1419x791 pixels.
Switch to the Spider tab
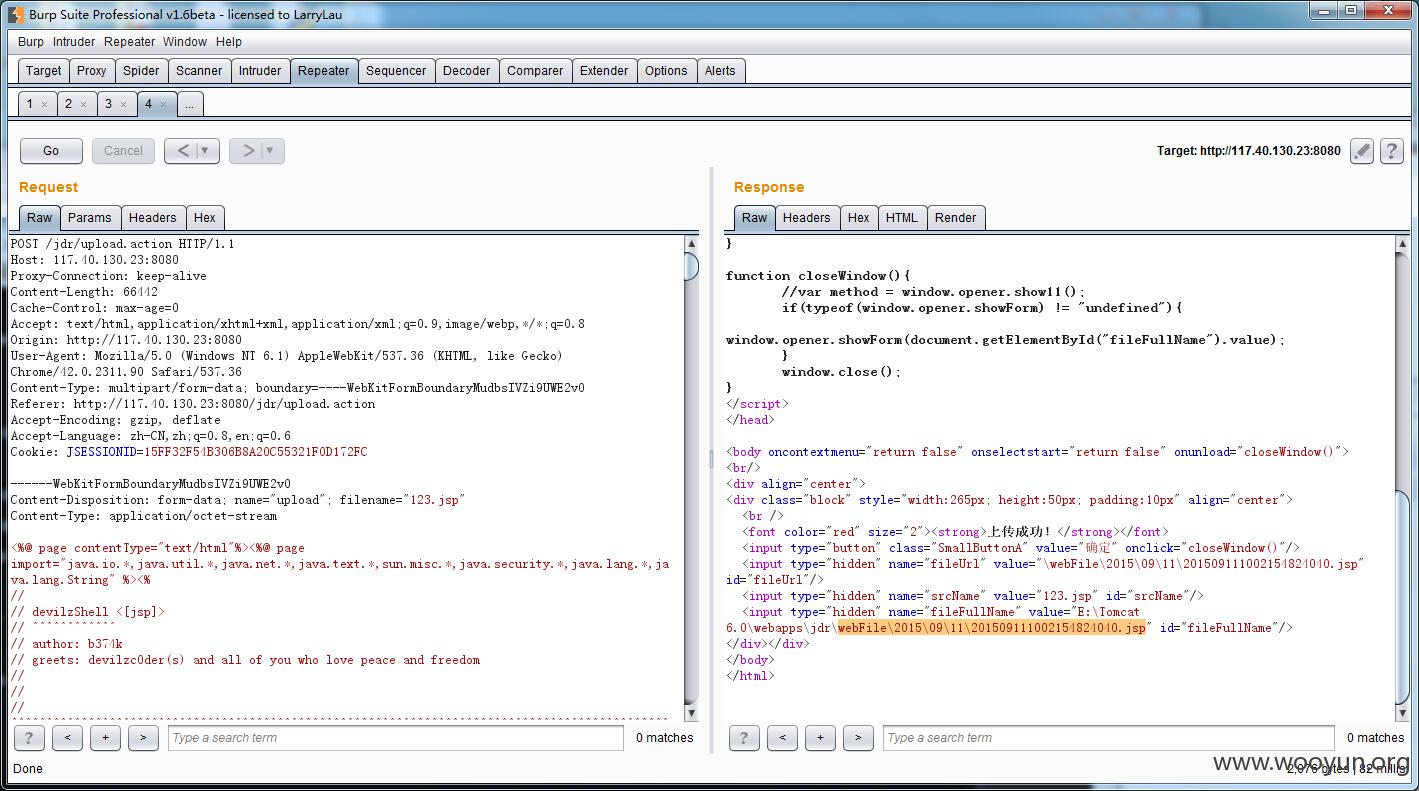[141, 71]
